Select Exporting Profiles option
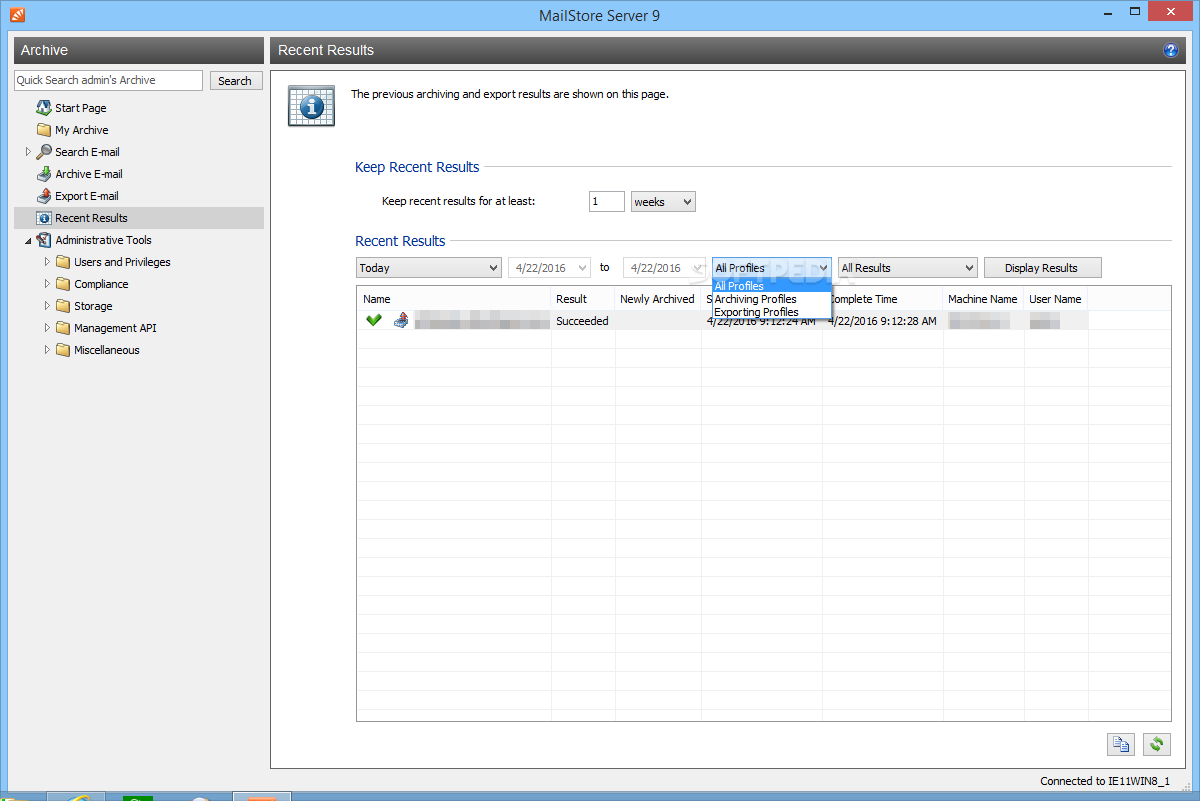The width and height of the screenshot is (1200, 801). pos(771,312)
